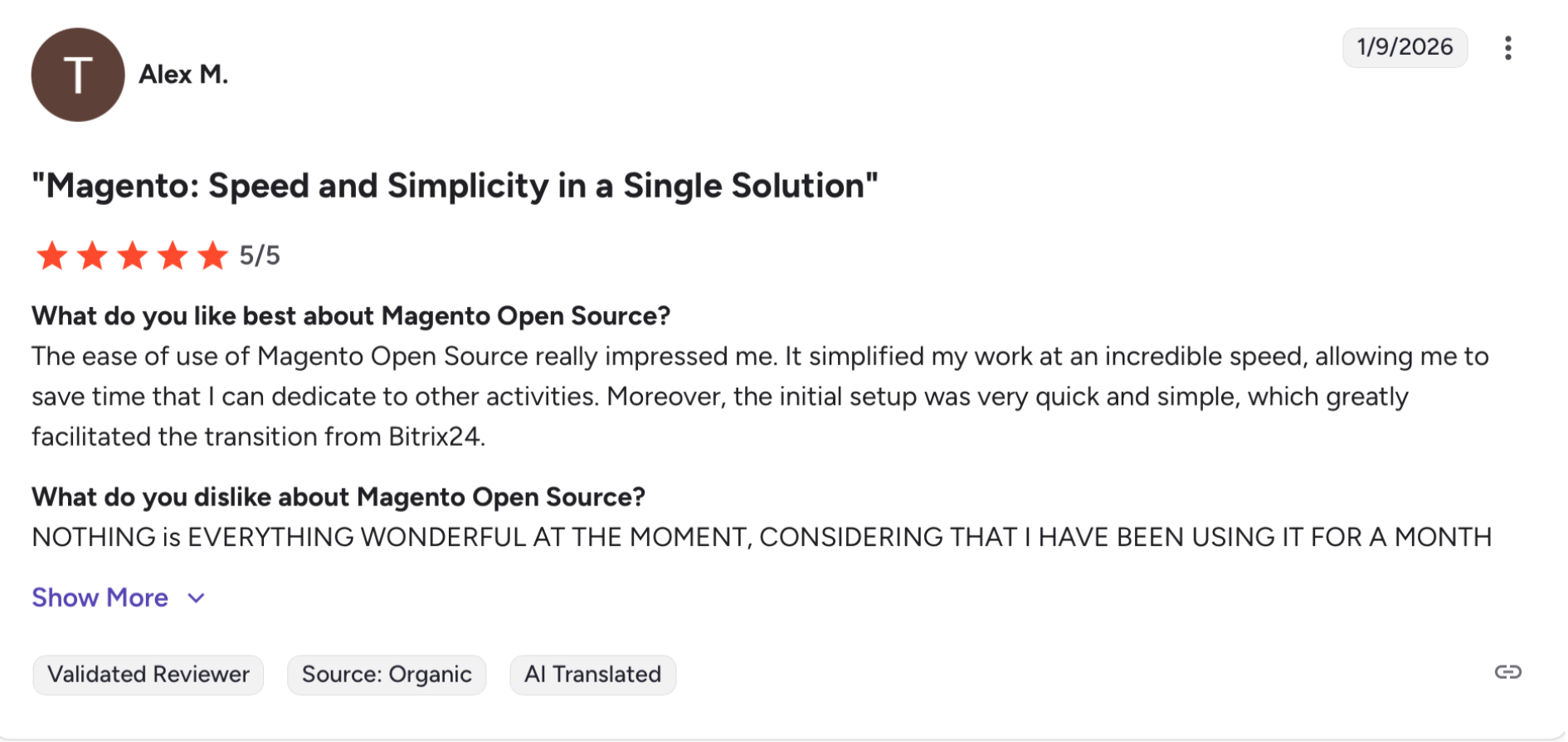The image size is (1568, 742).
Task: Open reviewer Alex M.'s name
Action: 183,75
